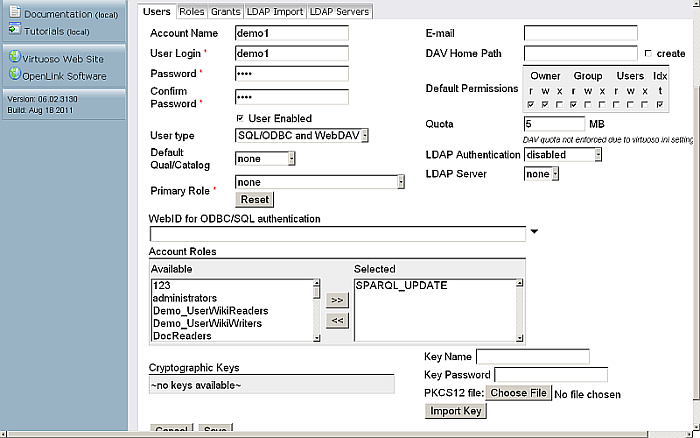
Task: Toggle Users read permission checkbox
Action: click(x=616, y=104)
